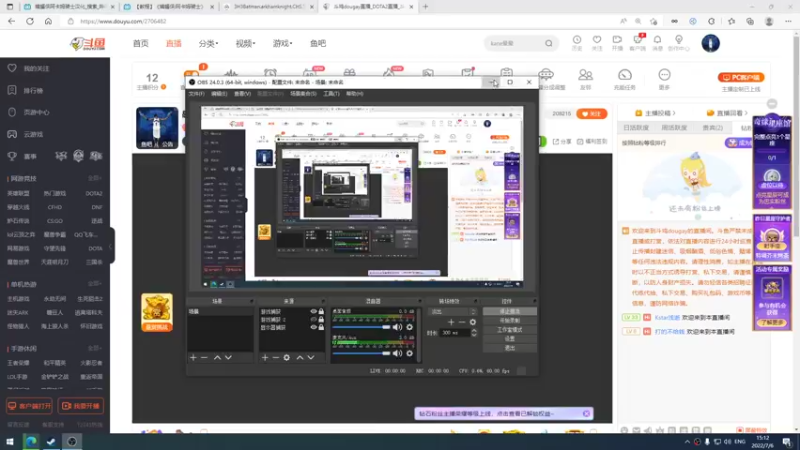The image size is (800, 450).
Task: Open transition properties gear icon
Action: (x=472, y=322)
